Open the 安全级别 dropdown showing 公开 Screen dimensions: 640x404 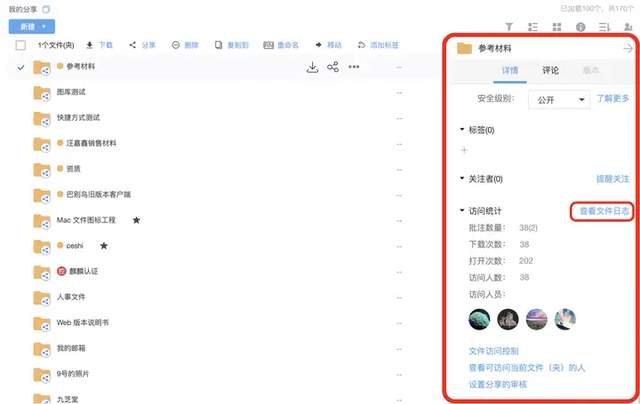coord(559,100)
